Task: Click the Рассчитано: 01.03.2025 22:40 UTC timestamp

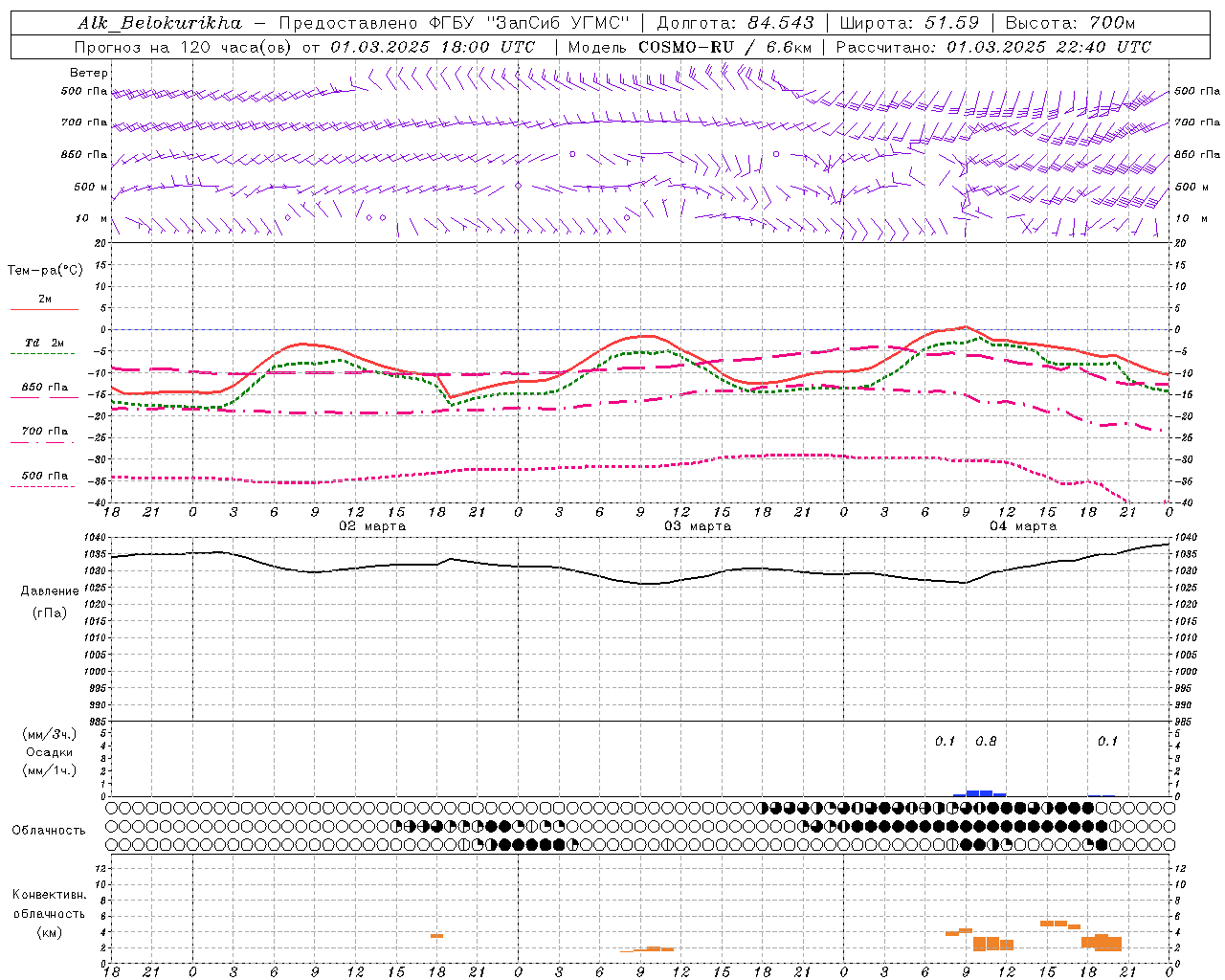Action: pyautogui.click(x=993, y=47)
